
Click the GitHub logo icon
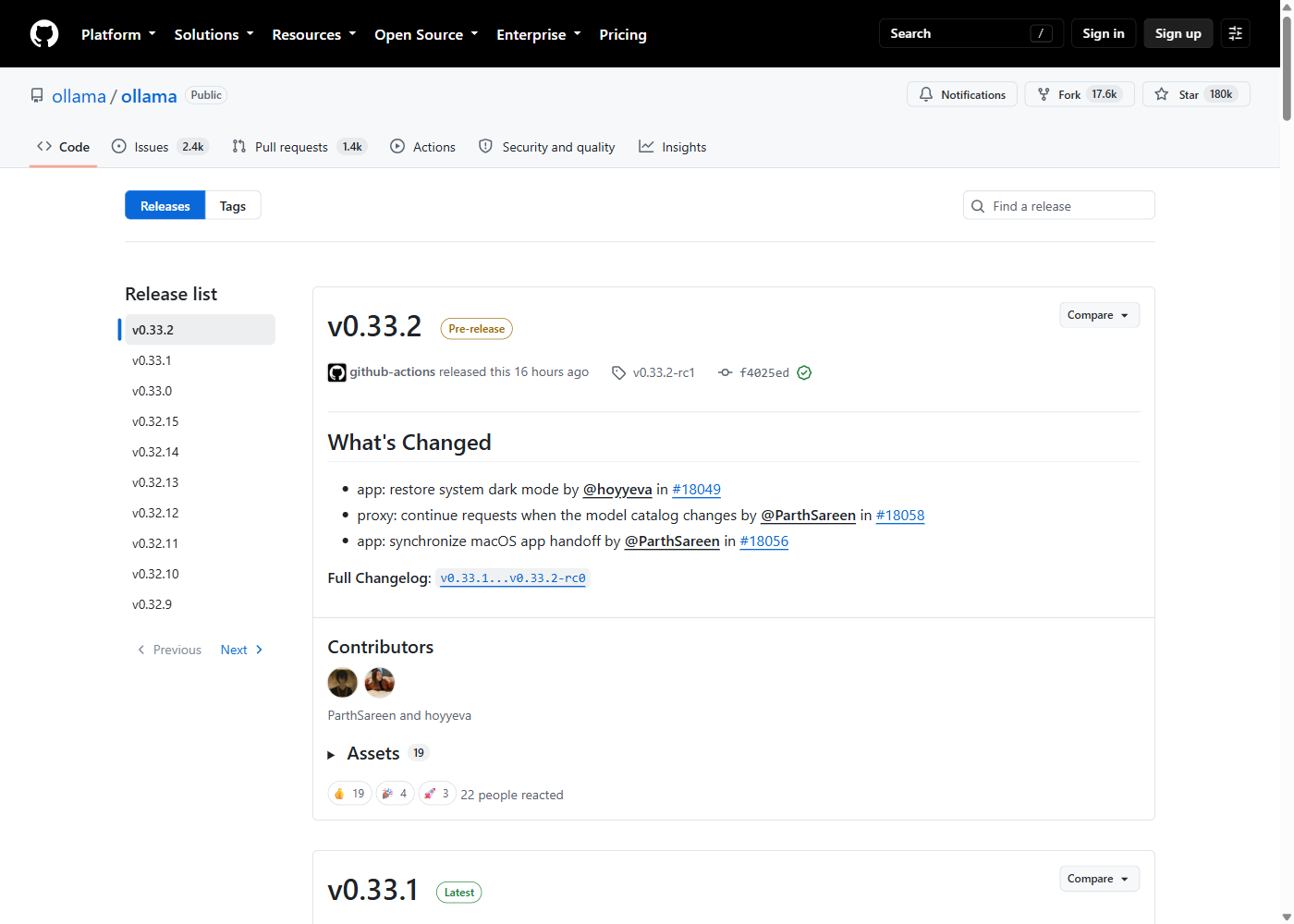point(44,34)
